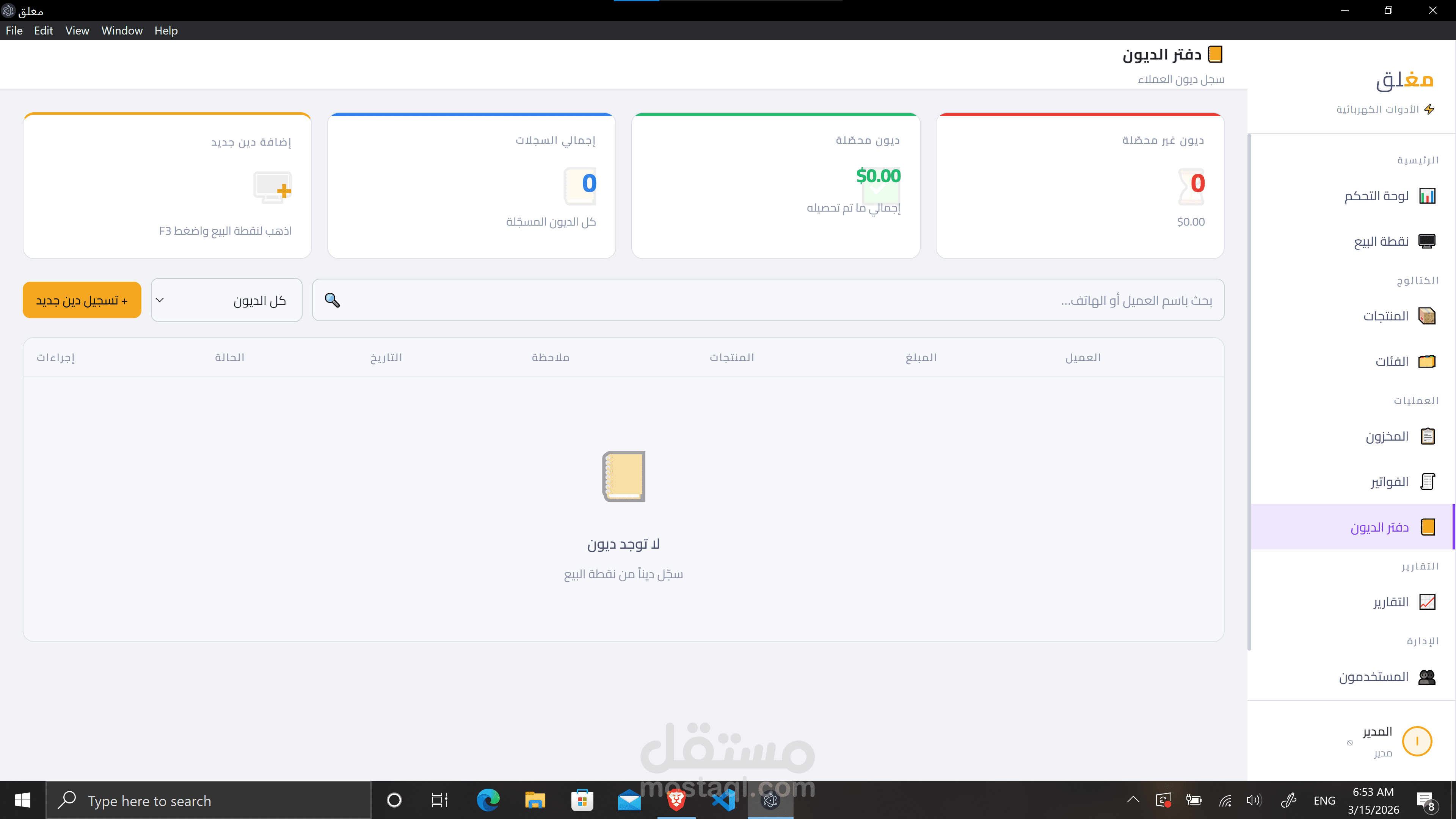Open نقطة البيع point-of-sale icon
The height and width of the screenshot is (819, 1456).
click(1426, 242)
